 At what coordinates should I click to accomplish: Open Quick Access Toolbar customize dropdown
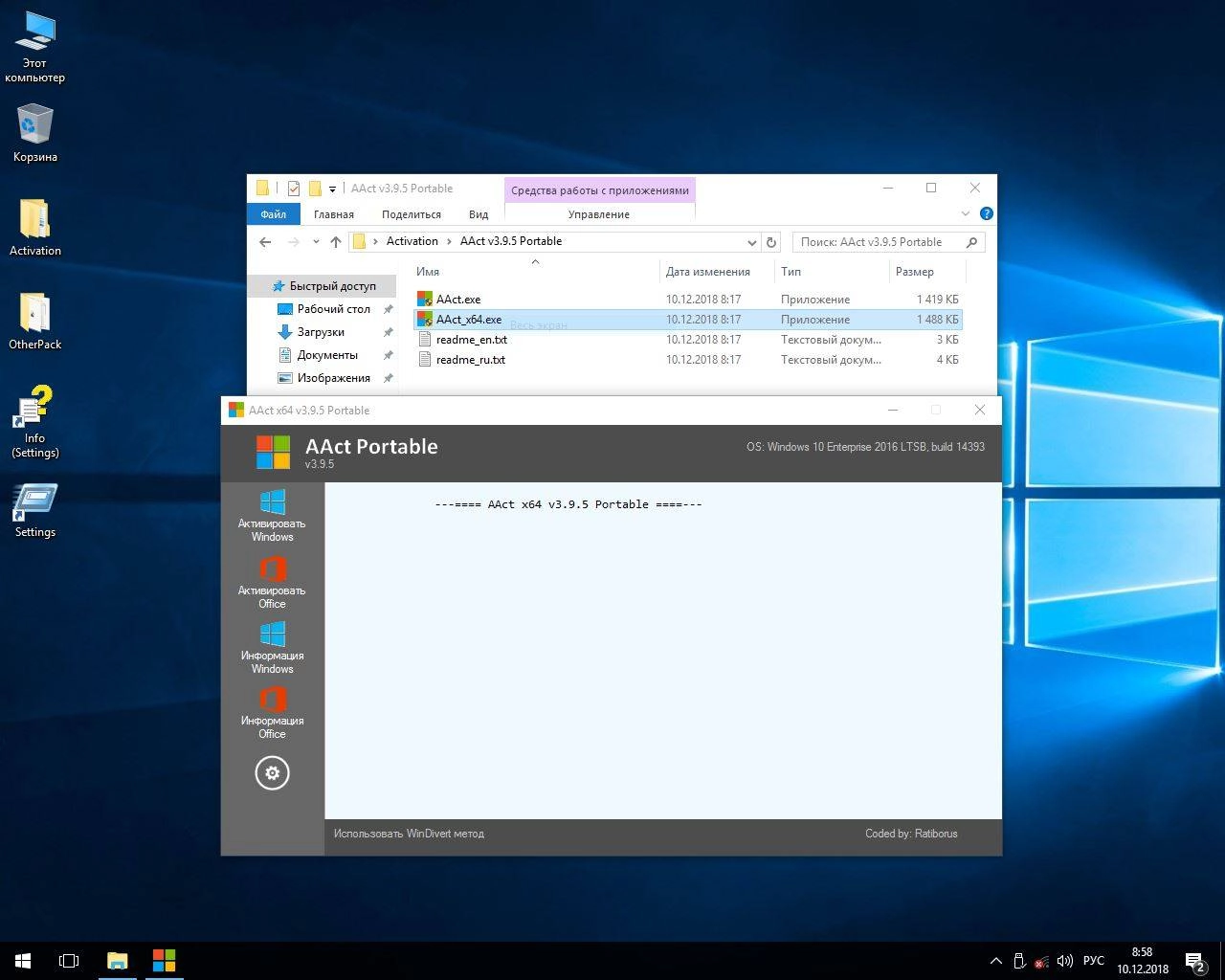[x=332, y=189]
